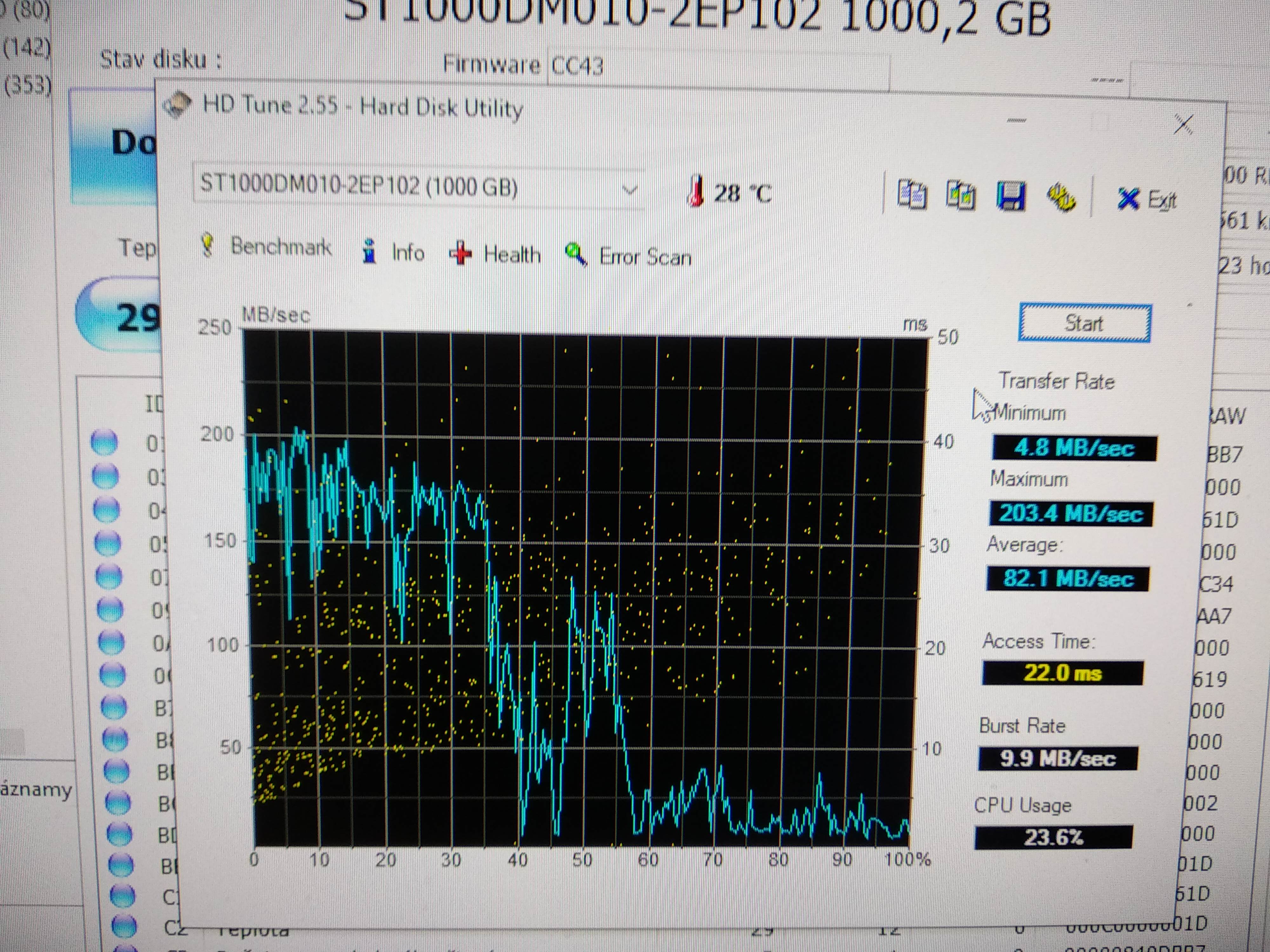
Task: Minimize the HD Tune window
Action: pyautogui.click(x=1016, y=121)
